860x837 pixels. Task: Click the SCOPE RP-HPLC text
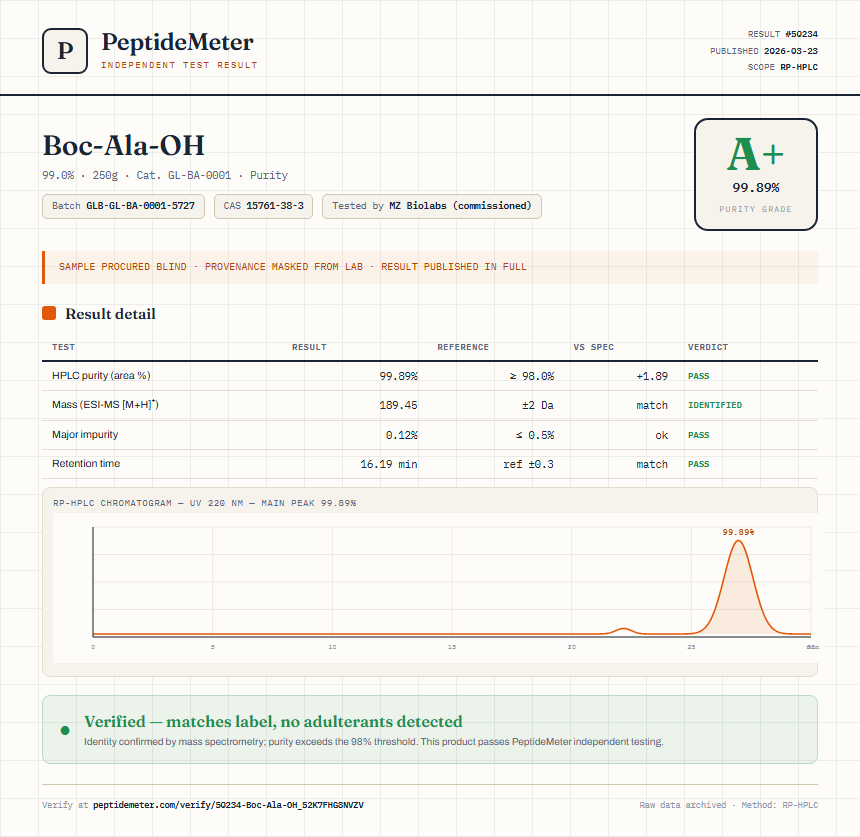pos(783,67)
